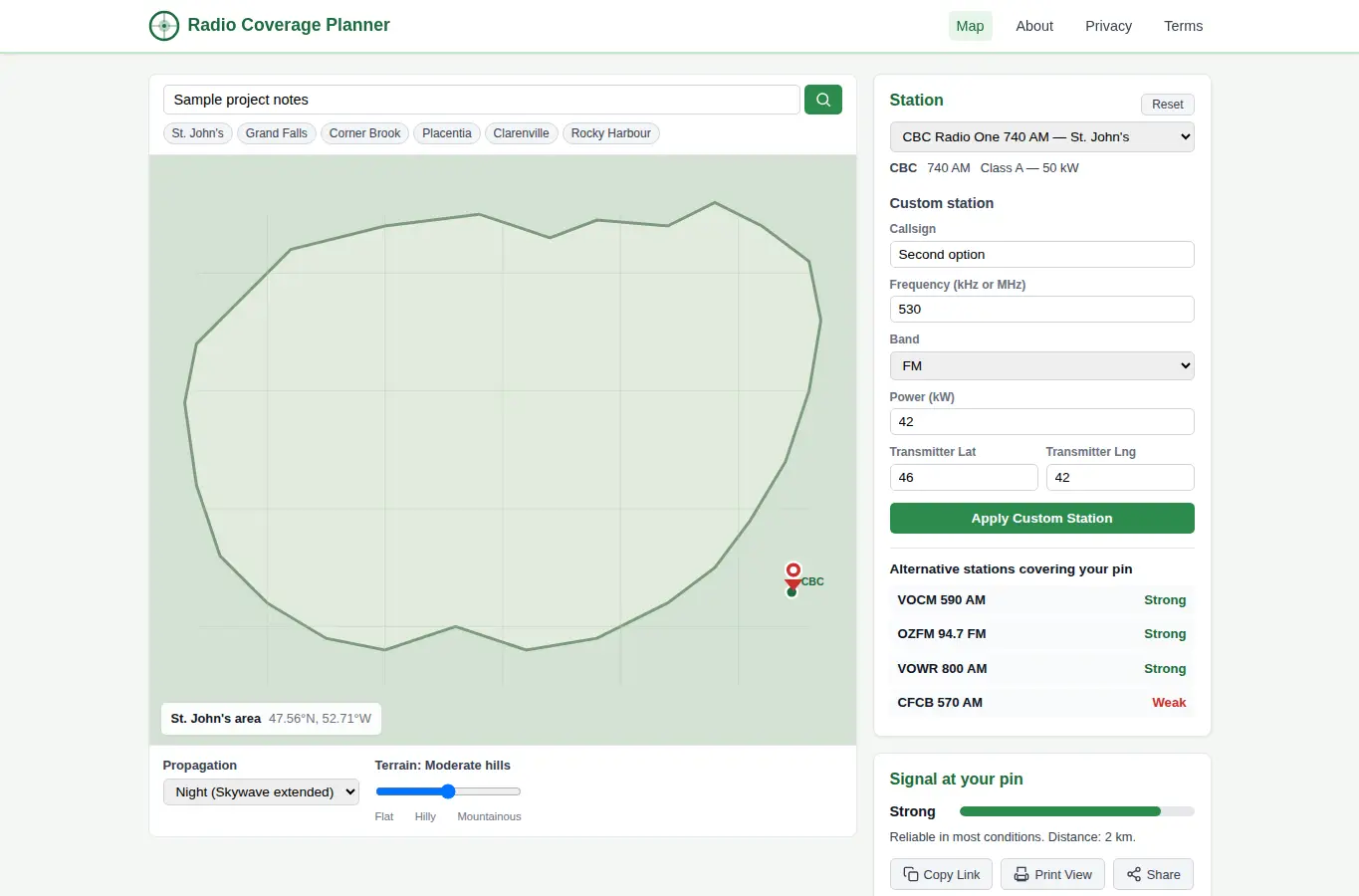
Task: Click the Share button
Action: [x=1153, y=874]
